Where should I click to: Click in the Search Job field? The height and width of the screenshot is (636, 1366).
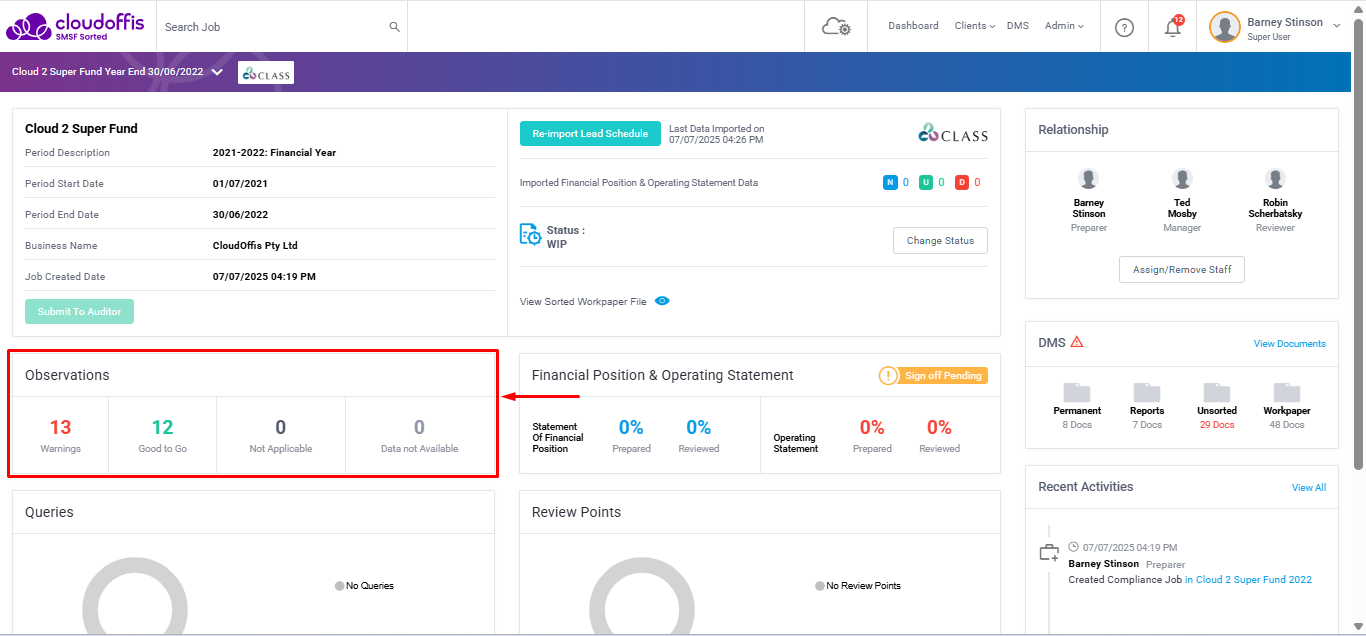273,27
